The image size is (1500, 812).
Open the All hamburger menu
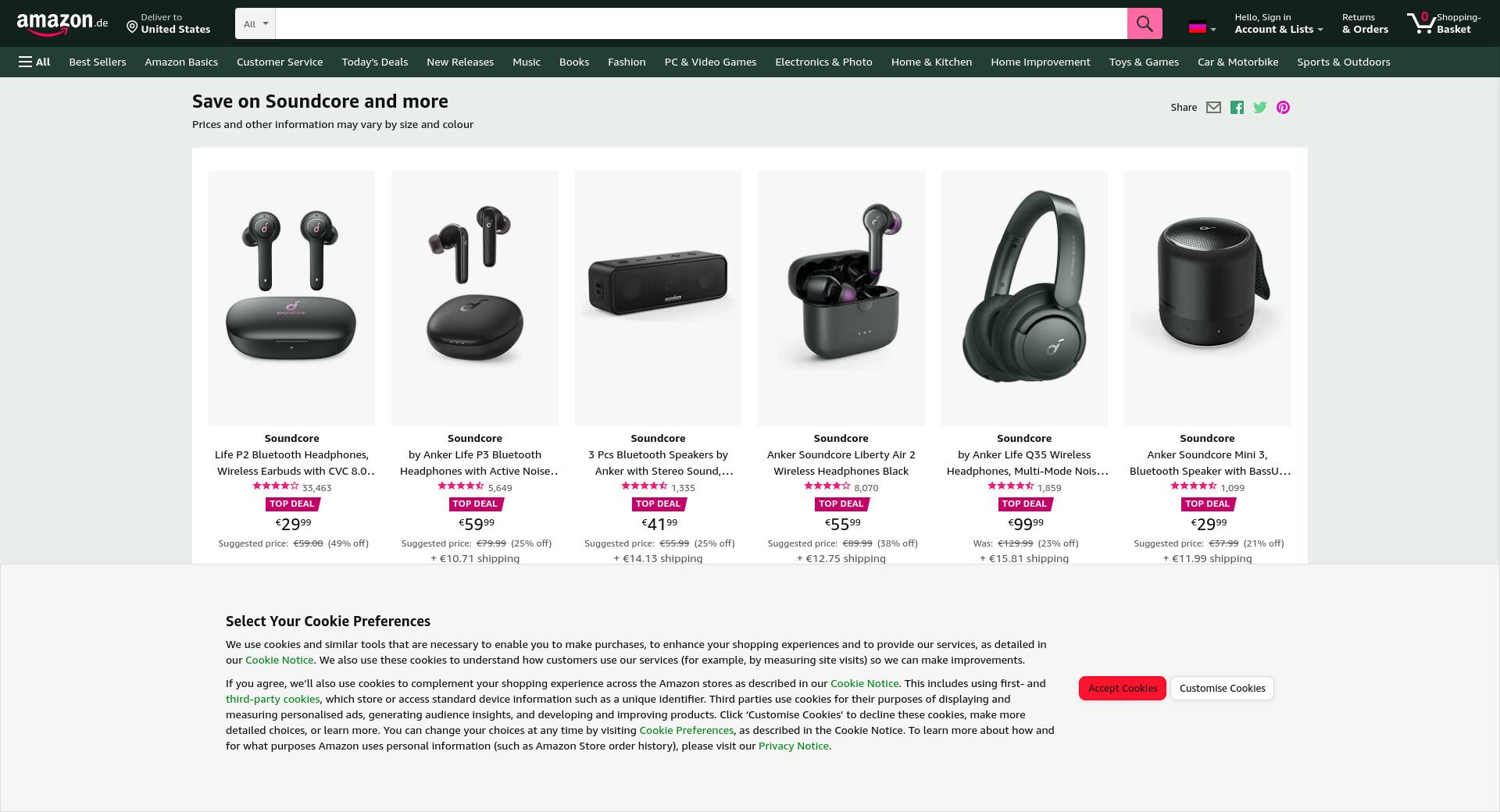point(34,62)
